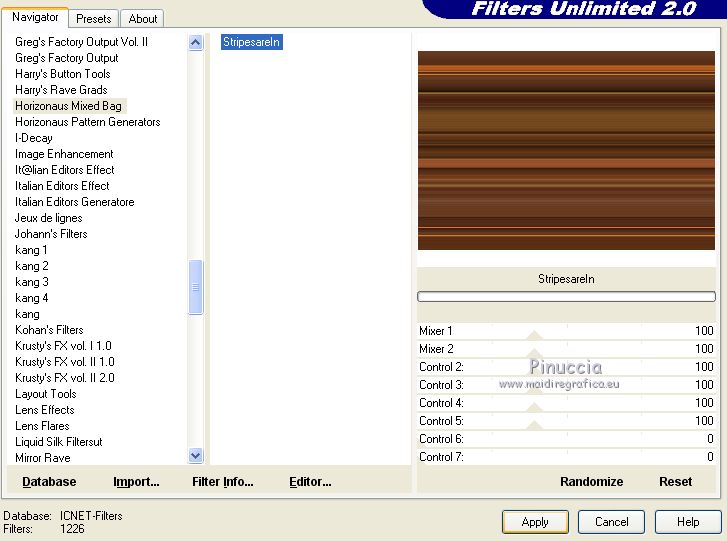Select Harry's Button Tools
The height and width of the screenshot is (541, 727).
click(x=63, y=74)
